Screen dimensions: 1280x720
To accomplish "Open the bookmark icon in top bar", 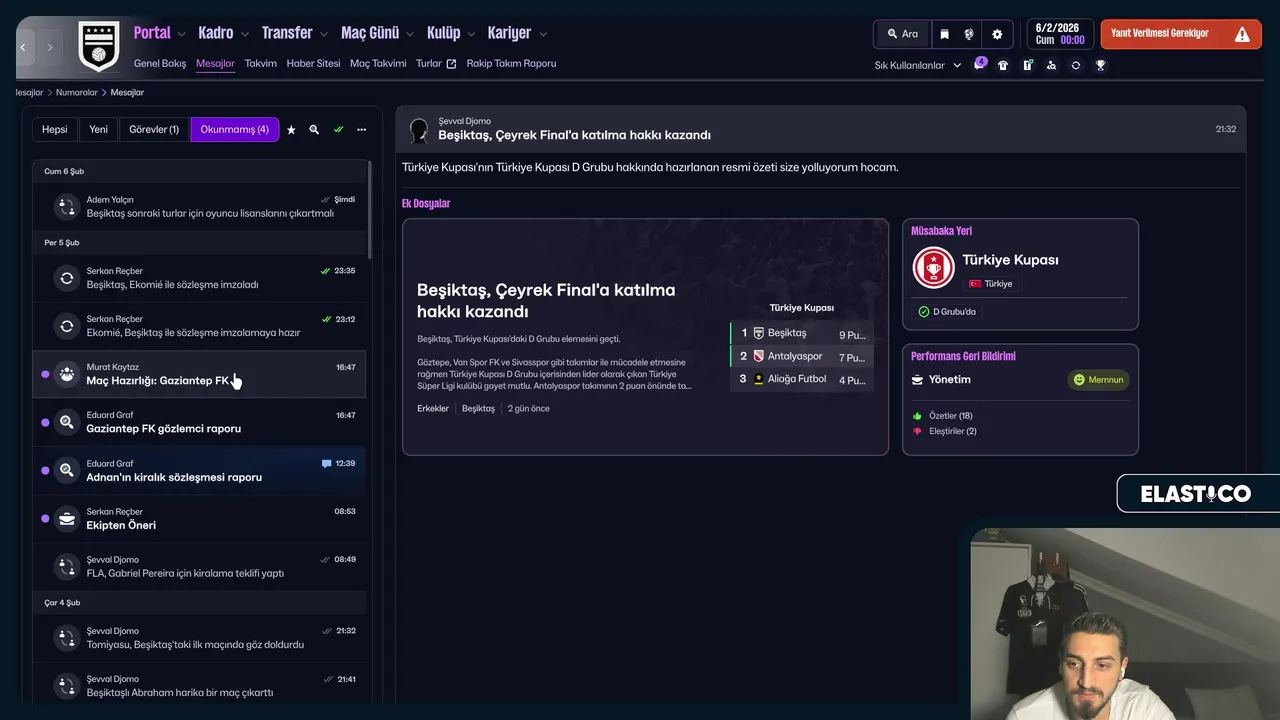I will [944, 34].
